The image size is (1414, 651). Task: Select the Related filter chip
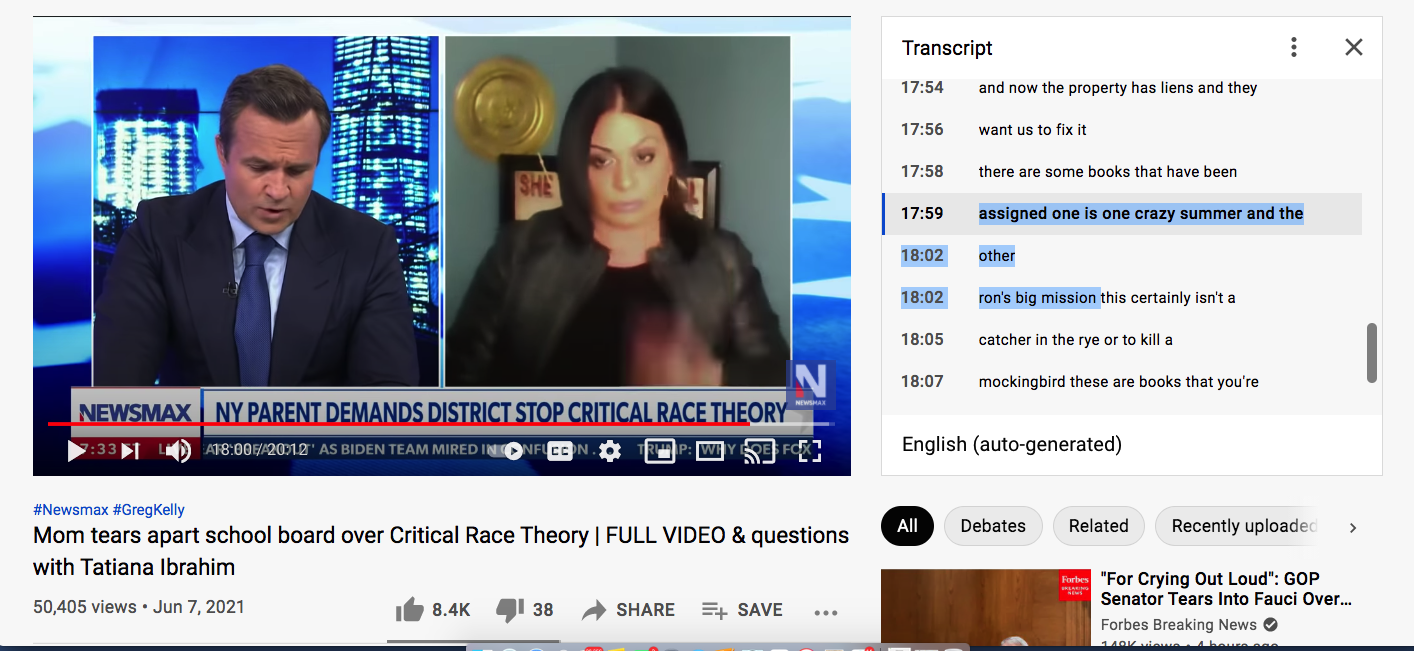[1098, 526]
